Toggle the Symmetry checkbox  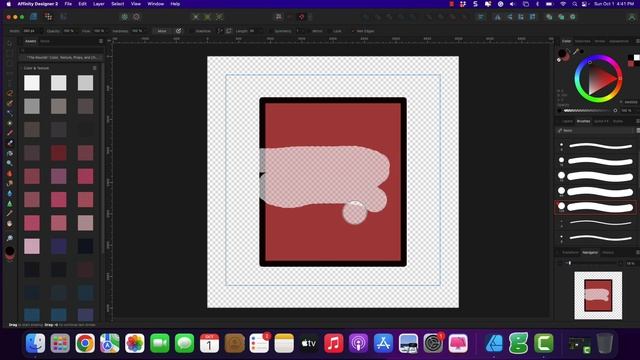[x=271, y=31]
